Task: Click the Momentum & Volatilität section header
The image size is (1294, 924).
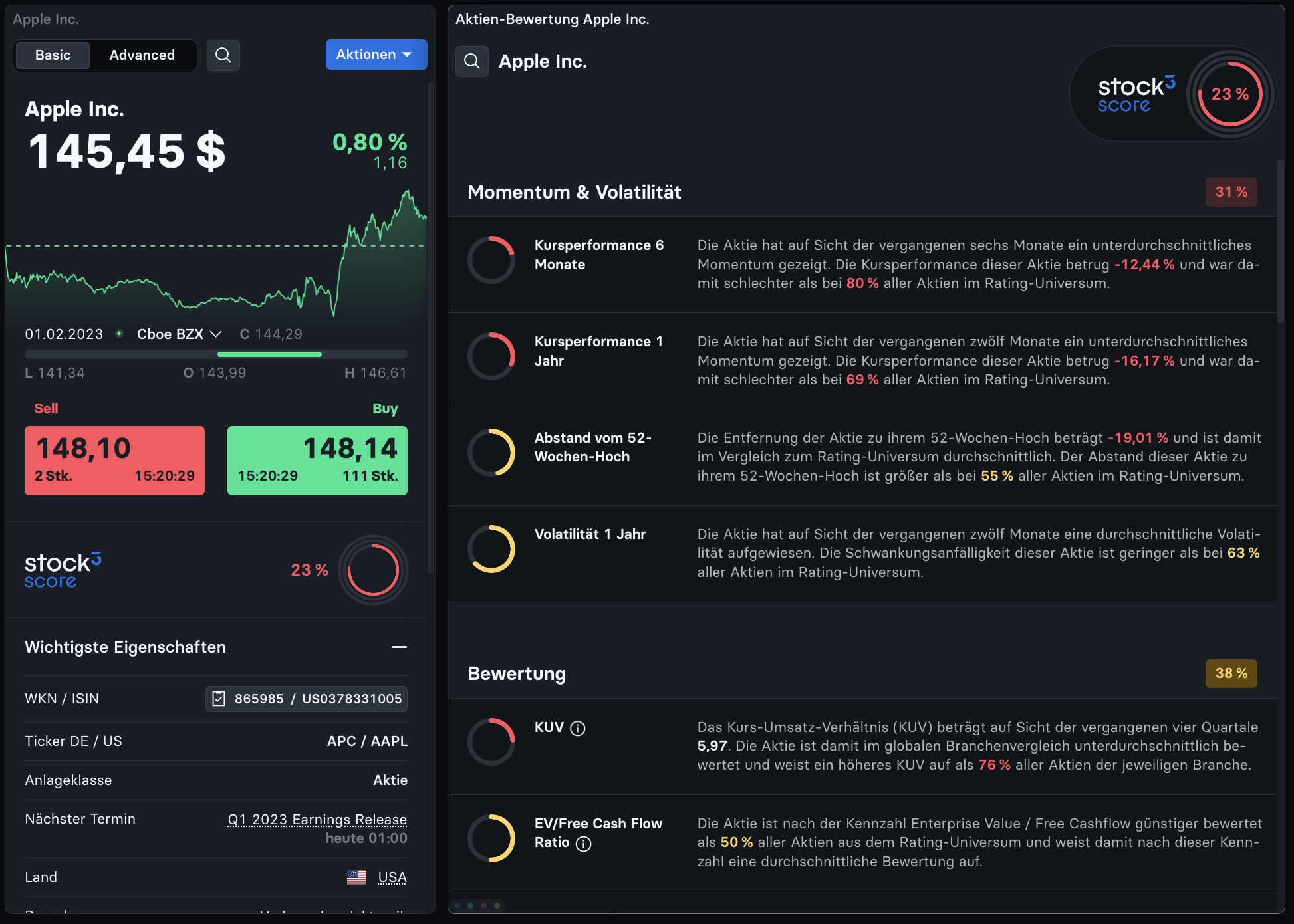Action: coord(575,193)
